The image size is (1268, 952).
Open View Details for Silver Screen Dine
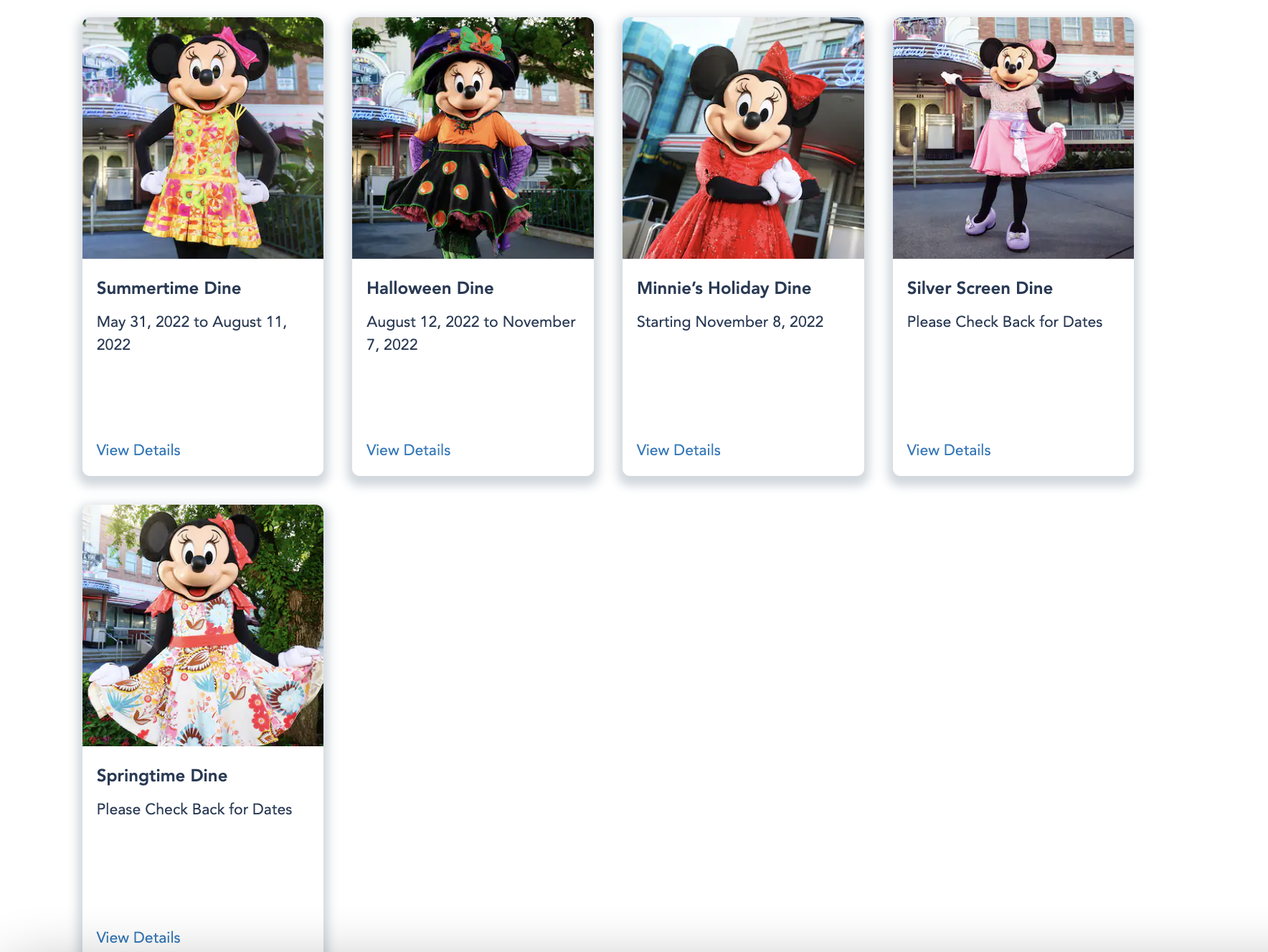click(948, 450)
